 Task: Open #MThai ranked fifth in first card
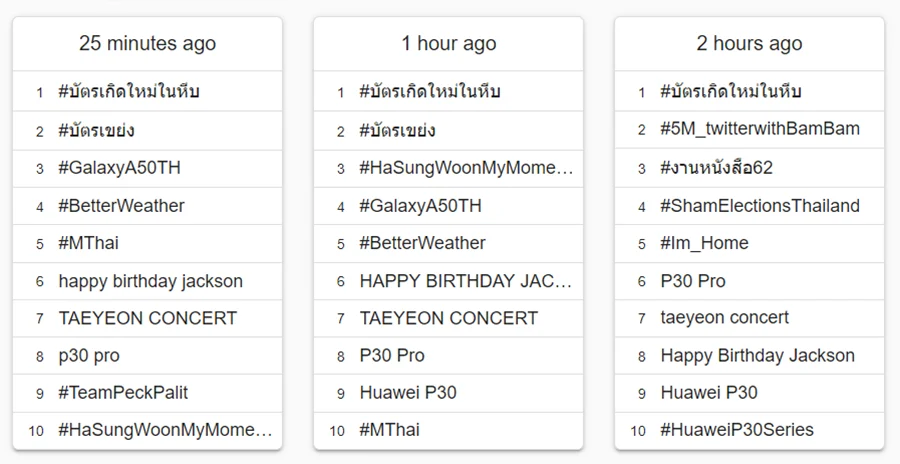coord(89,243)
